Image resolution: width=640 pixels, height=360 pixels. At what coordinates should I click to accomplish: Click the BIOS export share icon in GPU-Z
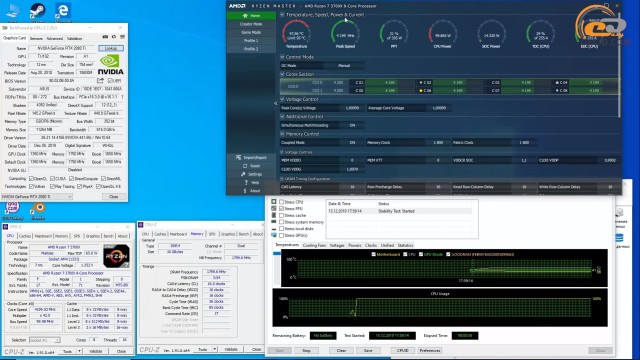point(100,80)
